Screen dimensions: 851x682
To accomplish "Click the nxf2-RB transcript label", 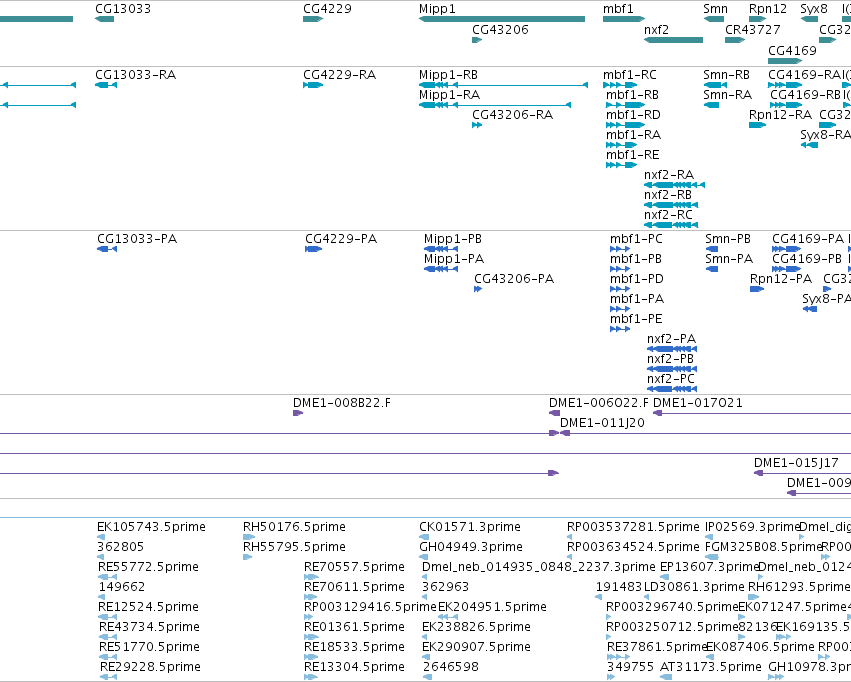I will click(x=668, y=195).
